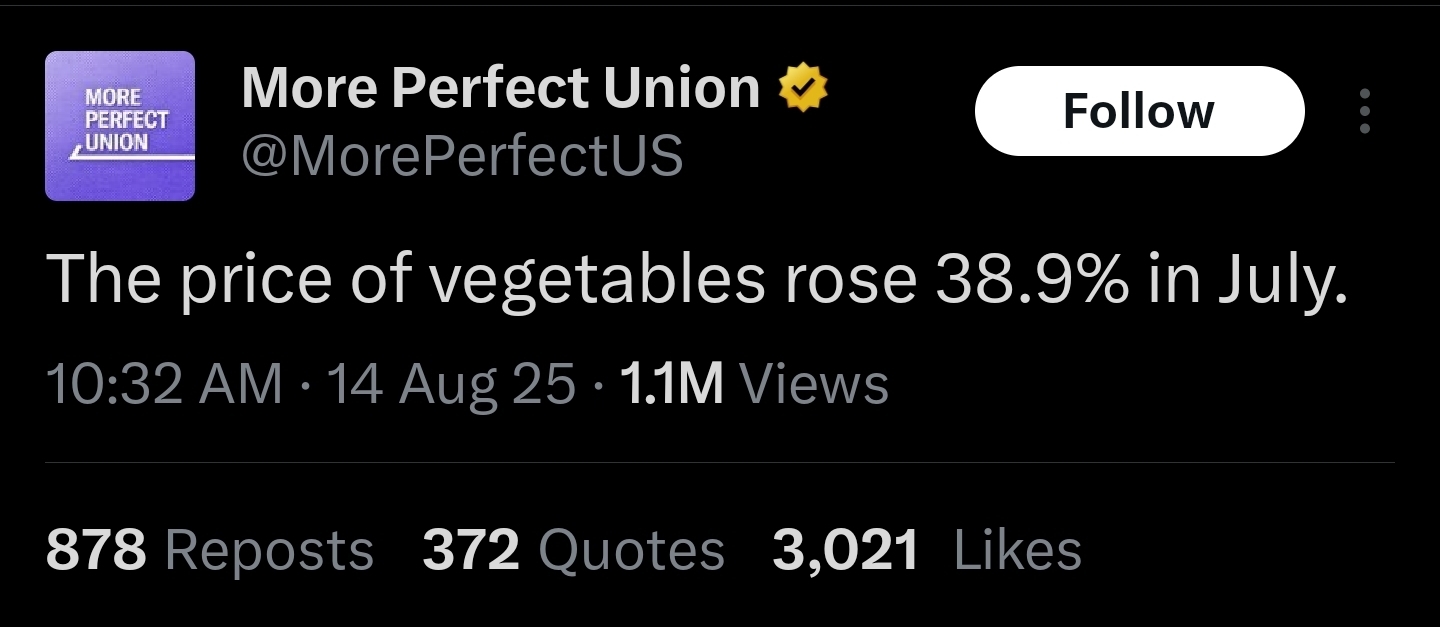
Task: View the 1.1M view count
Action: click(671, 385)
